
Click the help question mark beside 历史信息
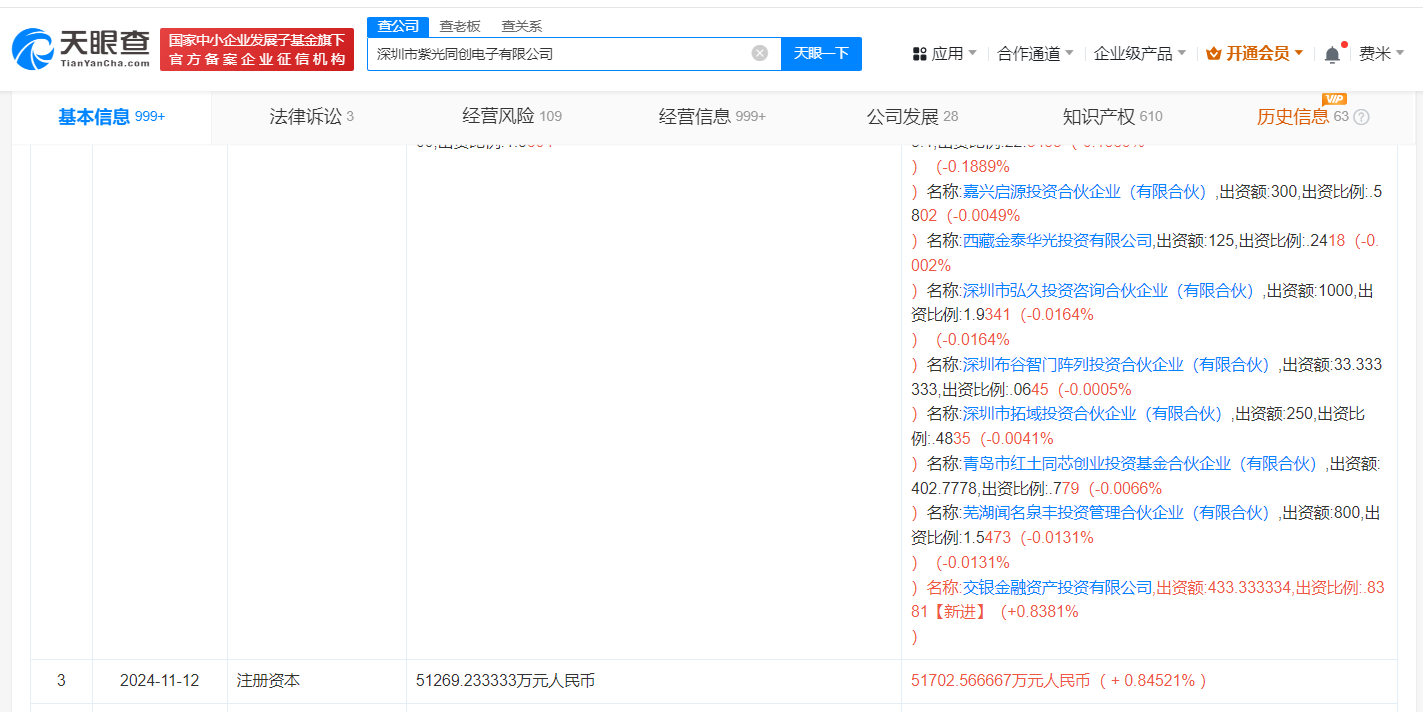coord(1361,117)
